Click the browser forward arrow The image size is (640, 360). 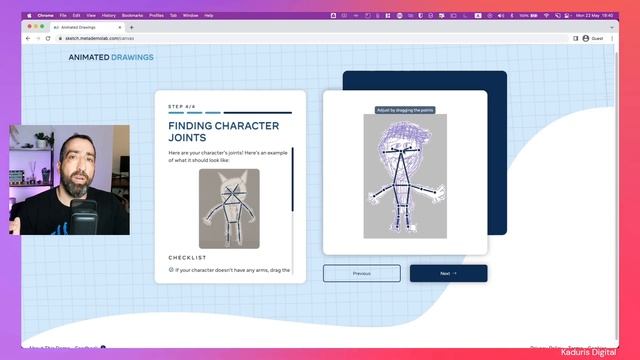tap(38, 38)
